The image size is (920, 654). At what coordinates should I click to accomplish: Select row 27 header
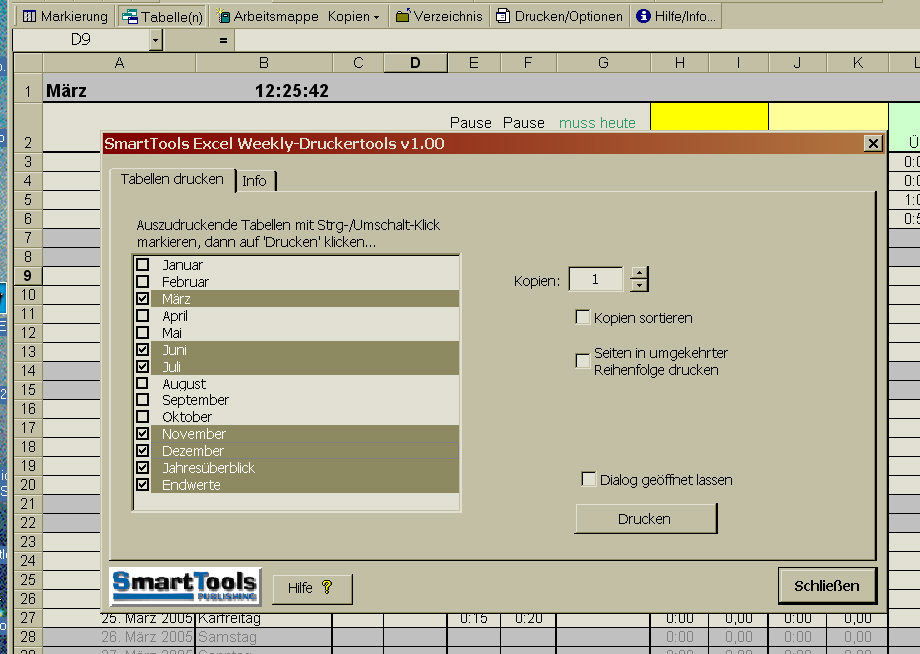click(28, 618)
